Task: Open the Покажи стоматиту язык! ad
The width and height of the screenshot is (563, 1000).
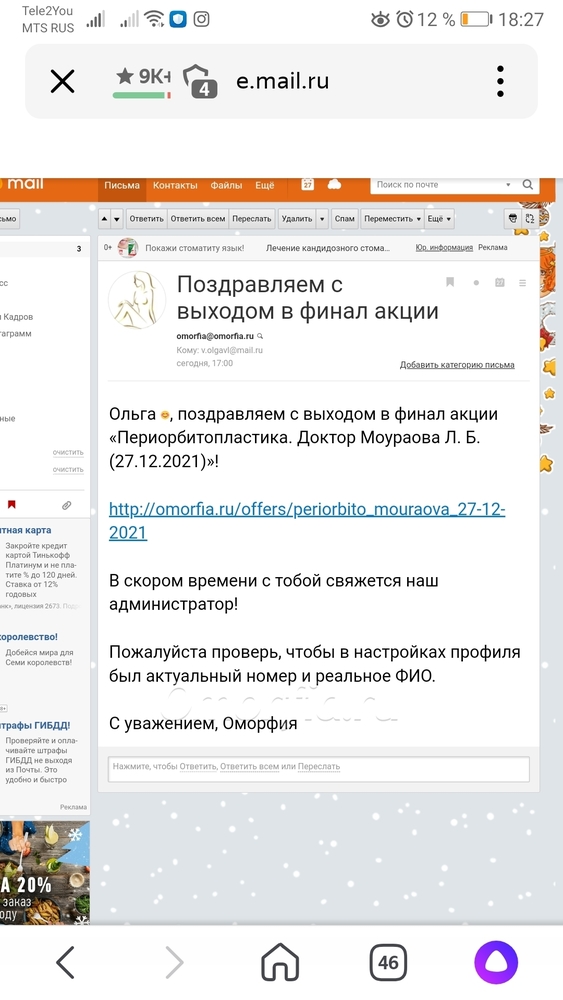Action: point(194,248)
